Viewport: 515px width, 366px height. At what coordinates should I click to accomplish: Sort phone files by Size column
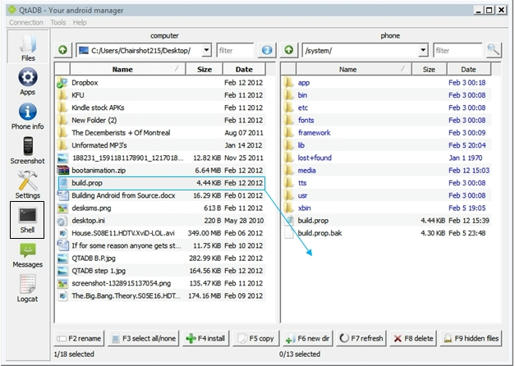(x=429, y=69)
